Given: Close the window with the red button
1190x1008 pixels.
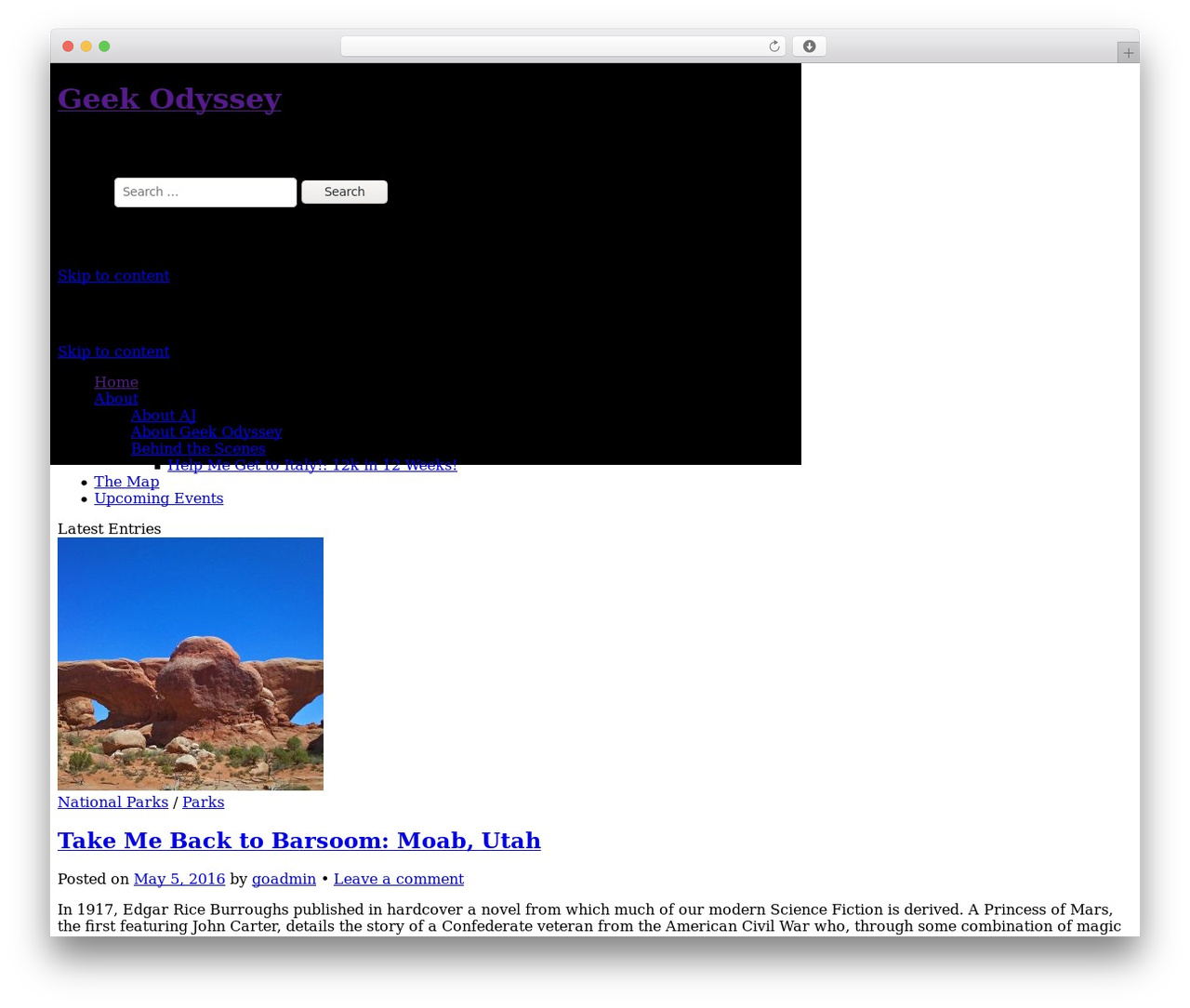Looking at the screenshot, I should pyautogui.click(x=68, y=46).
